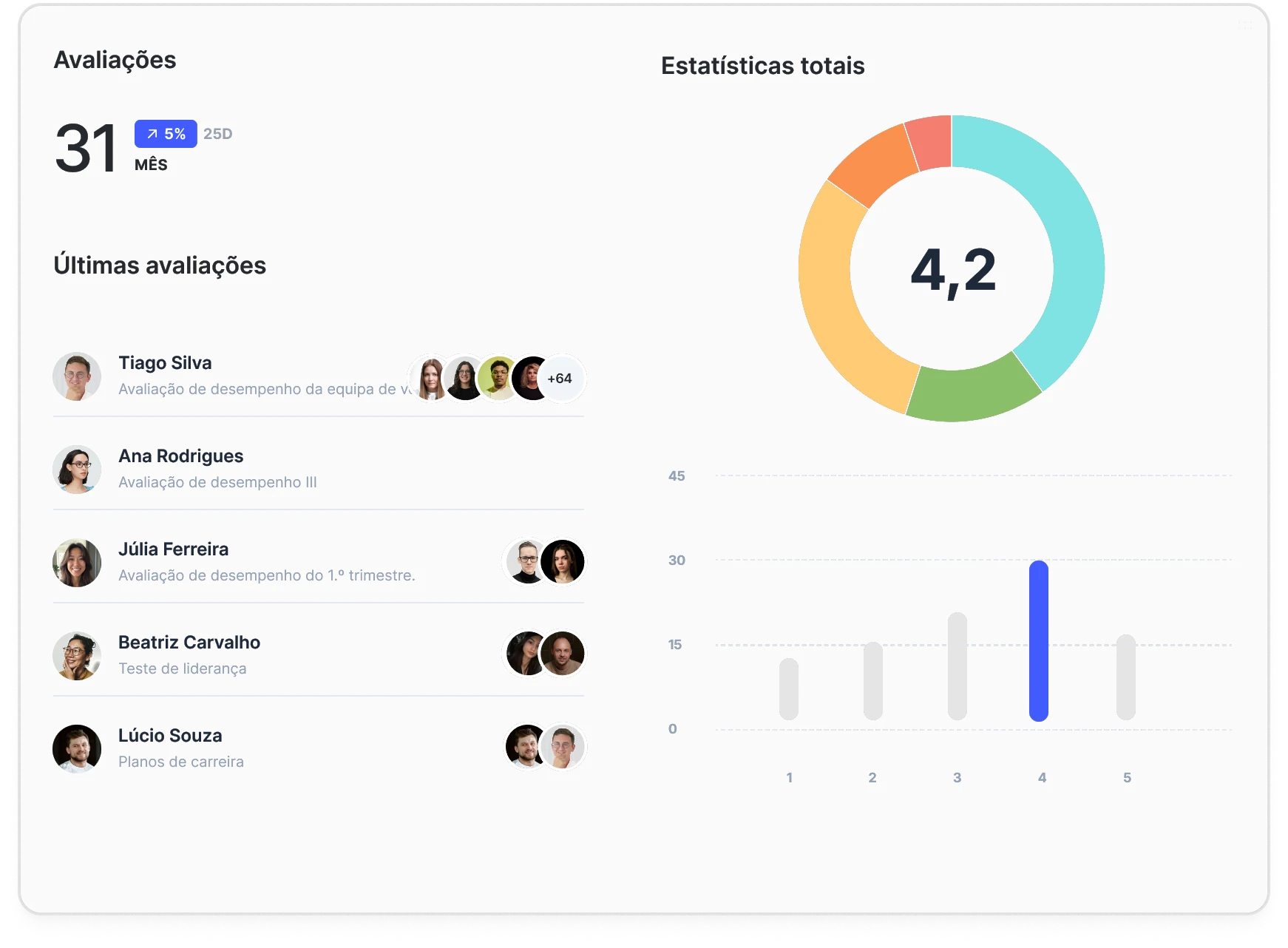Open the 'Ana Rodrigues' name link
This screenshot has height=948, width=1288.
click(181, 456)
